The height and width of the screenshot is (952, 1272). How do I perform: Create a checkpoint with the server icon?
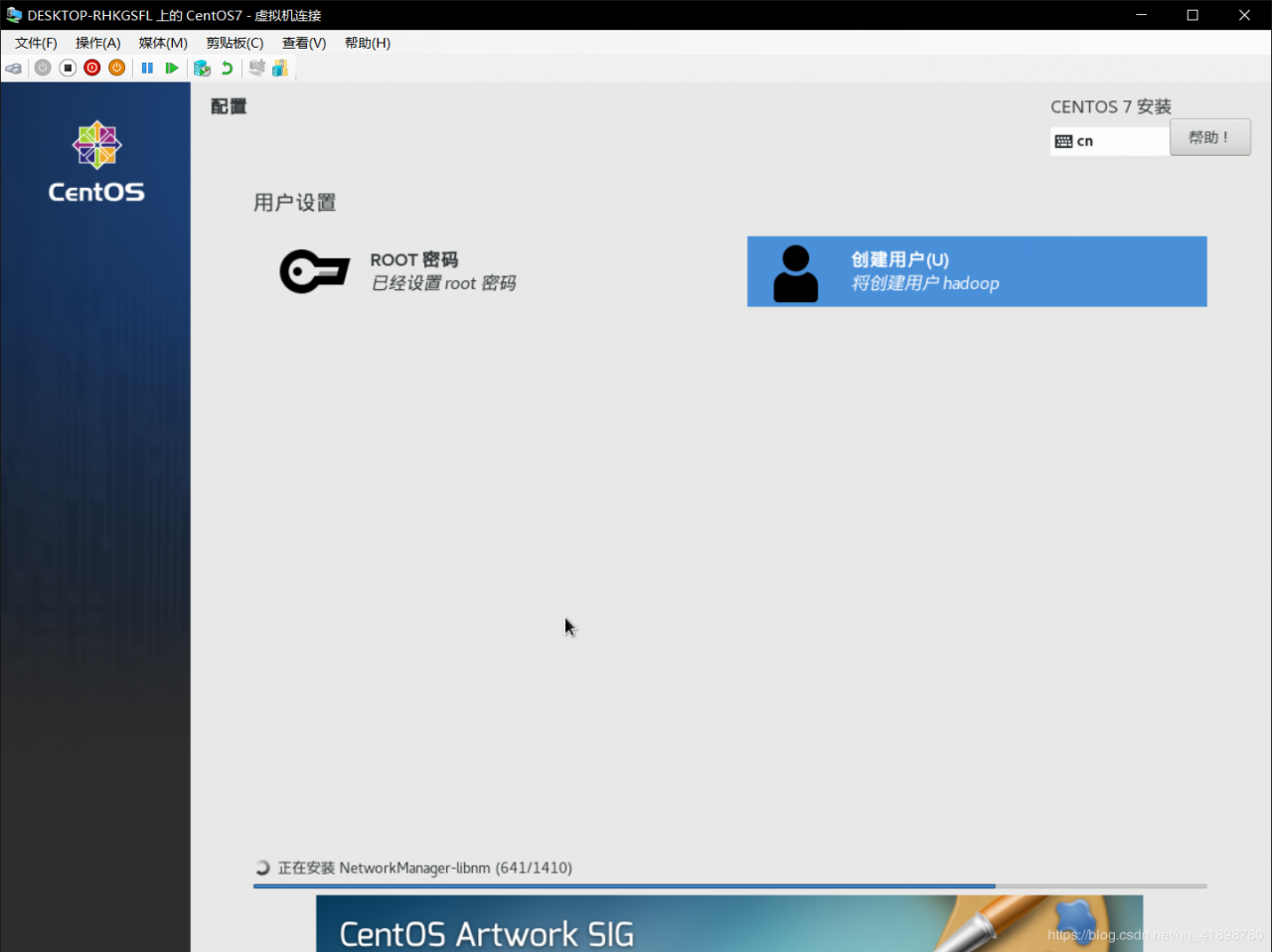[202, 68]
